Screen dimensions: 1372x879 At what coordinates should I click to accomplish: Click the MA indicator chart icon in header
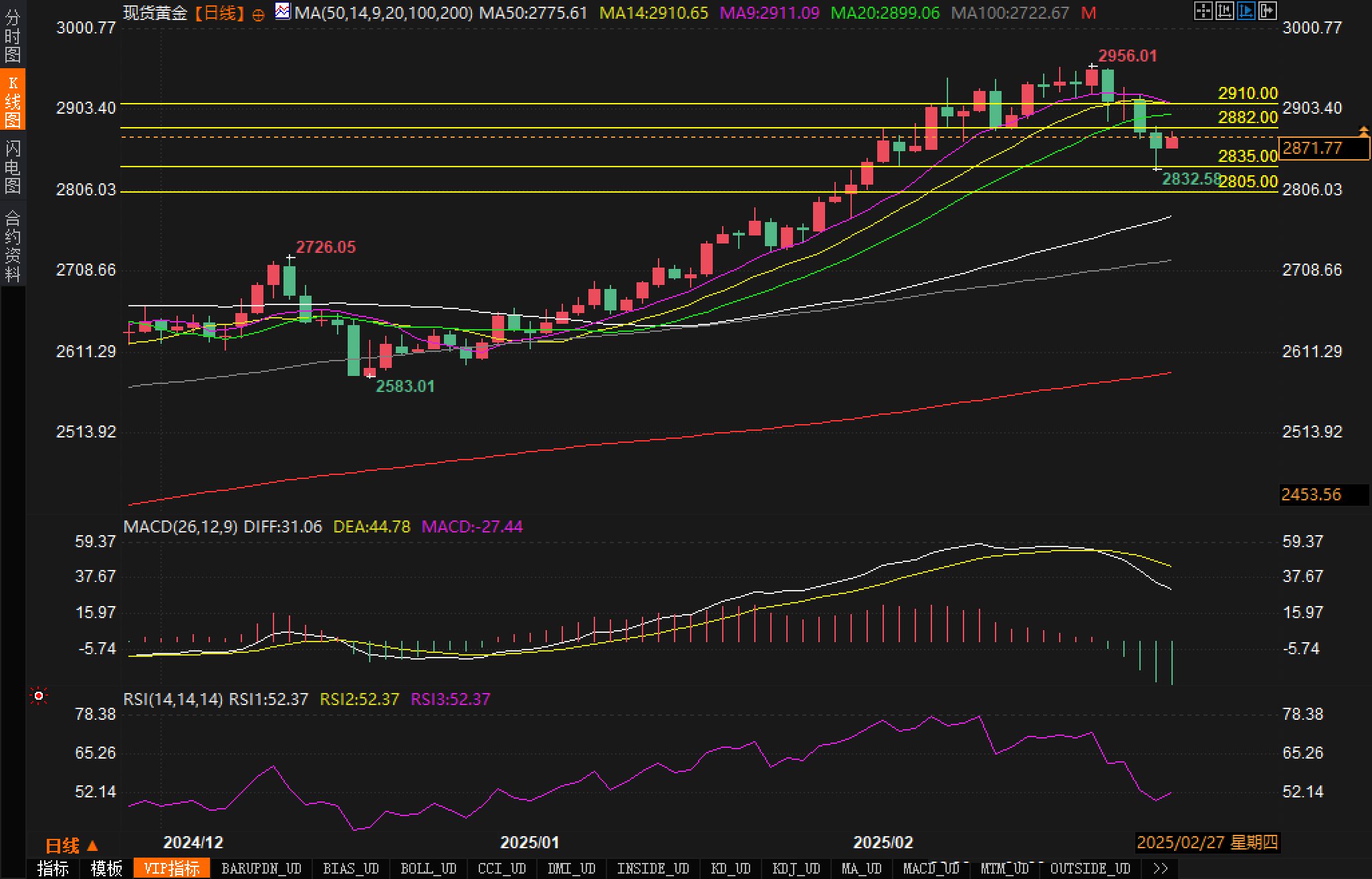(283, 11)
